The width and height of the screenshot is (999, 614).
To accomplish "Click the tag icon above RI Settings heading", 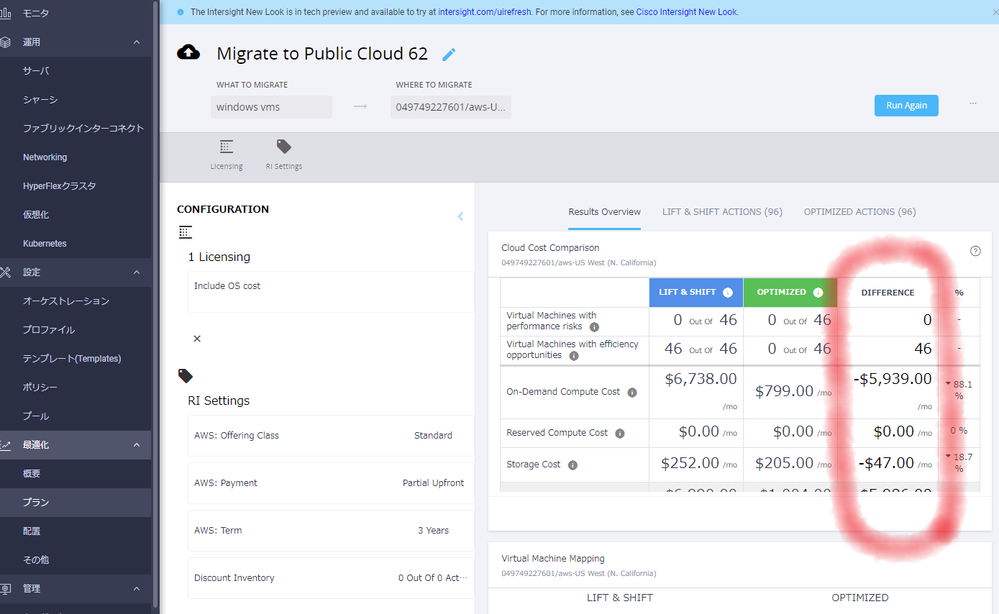I will click(x=185, y=376).
